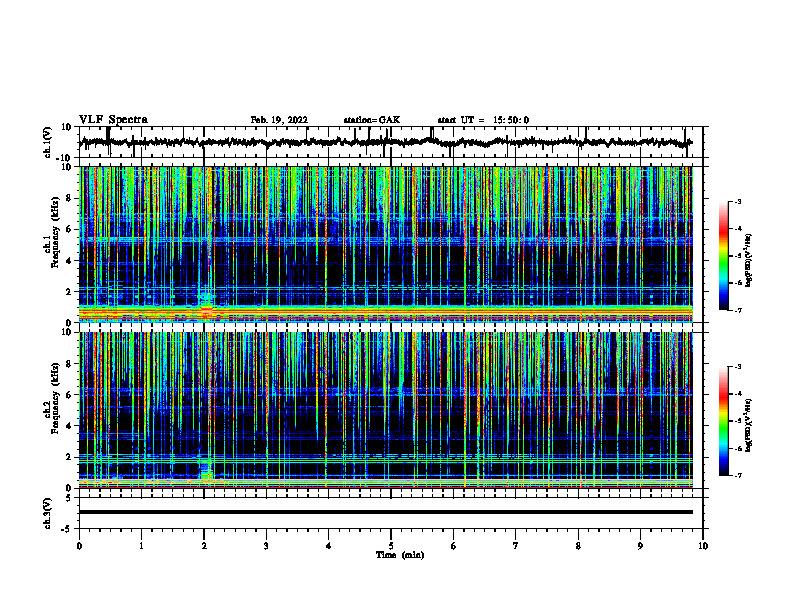Click the ch.1 spectrogram color scale bar
Viewport: 792px width, 612px height.
click(x=723, y=256)
